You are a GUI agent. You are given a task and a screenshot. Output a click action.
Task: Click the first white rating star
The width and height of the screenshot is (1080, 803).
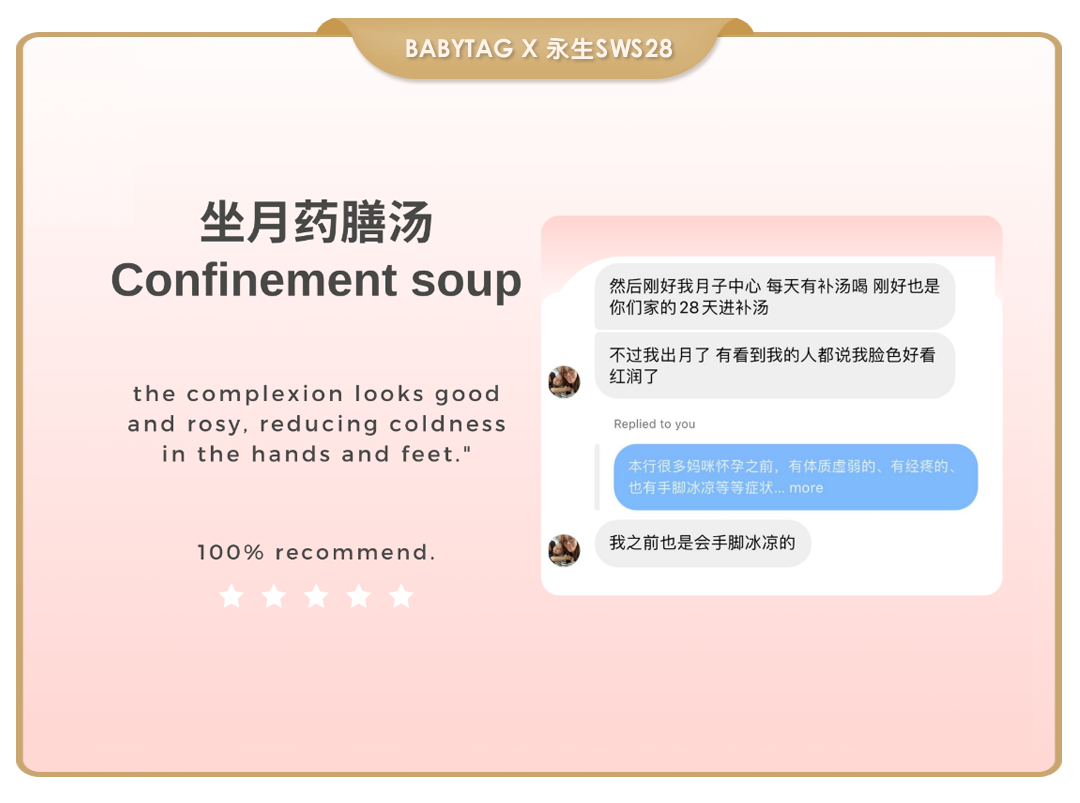[231, 596]
